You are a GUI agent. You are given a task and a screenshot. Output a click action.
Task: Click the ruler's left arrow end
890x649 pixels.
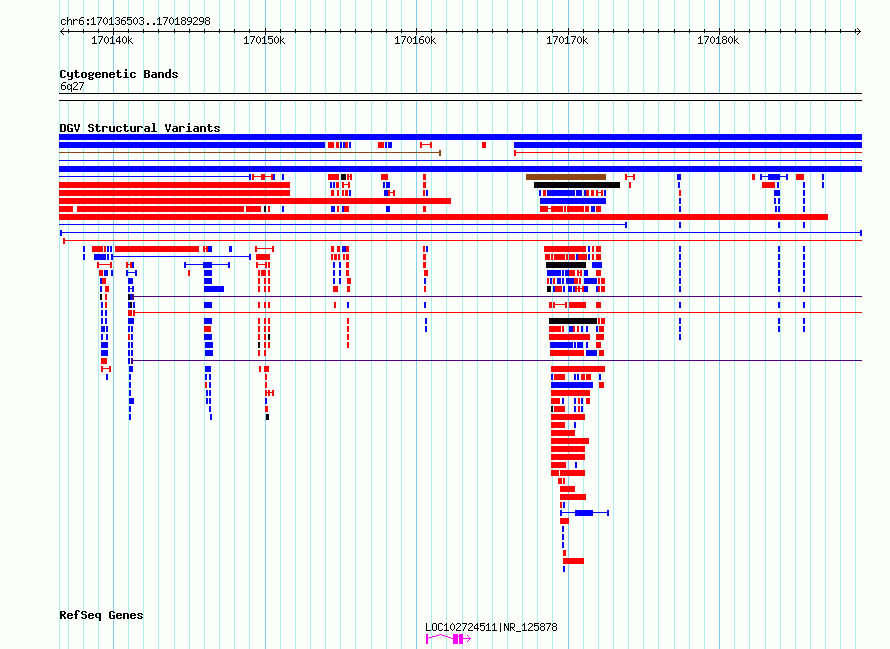[62, 31]
